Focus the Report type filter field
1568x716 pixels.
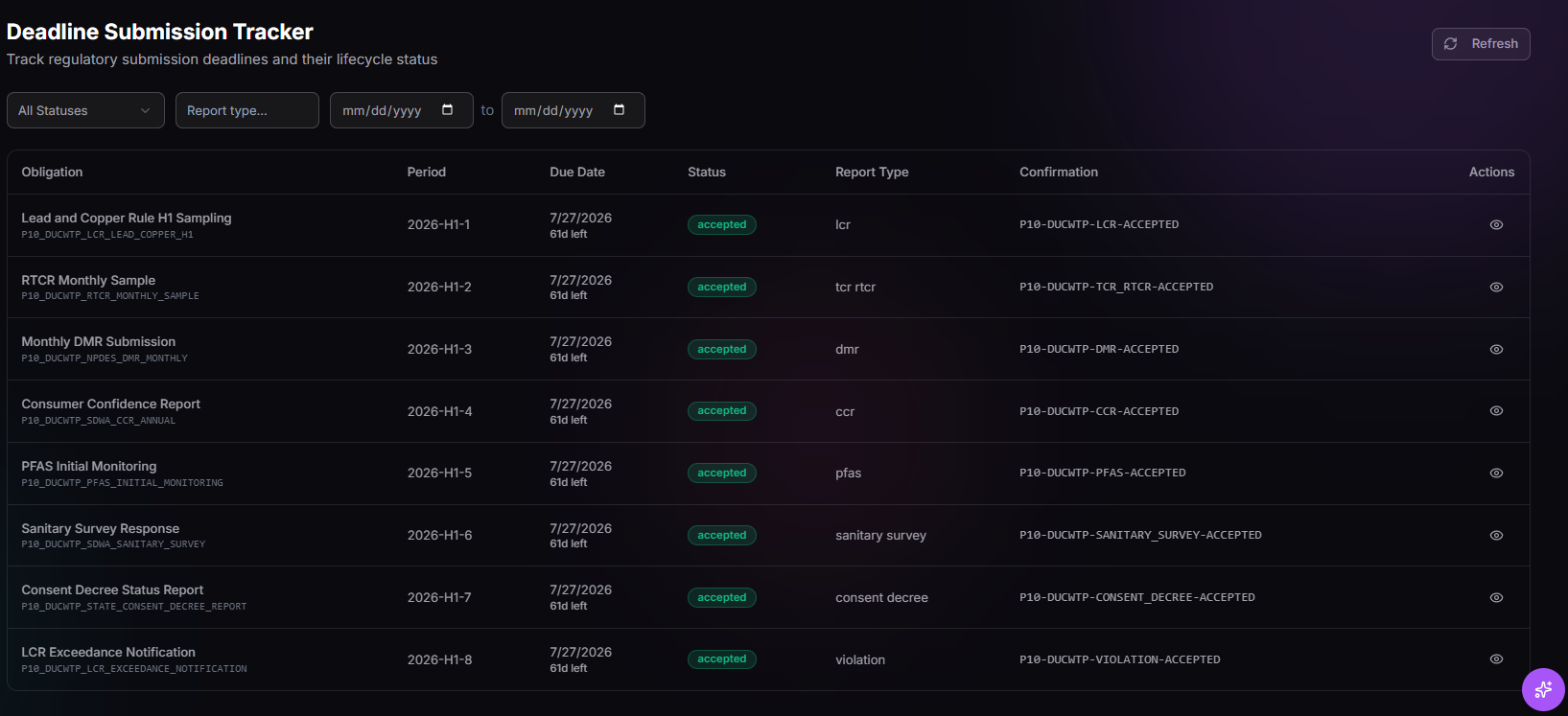click(x=247, y=110)
